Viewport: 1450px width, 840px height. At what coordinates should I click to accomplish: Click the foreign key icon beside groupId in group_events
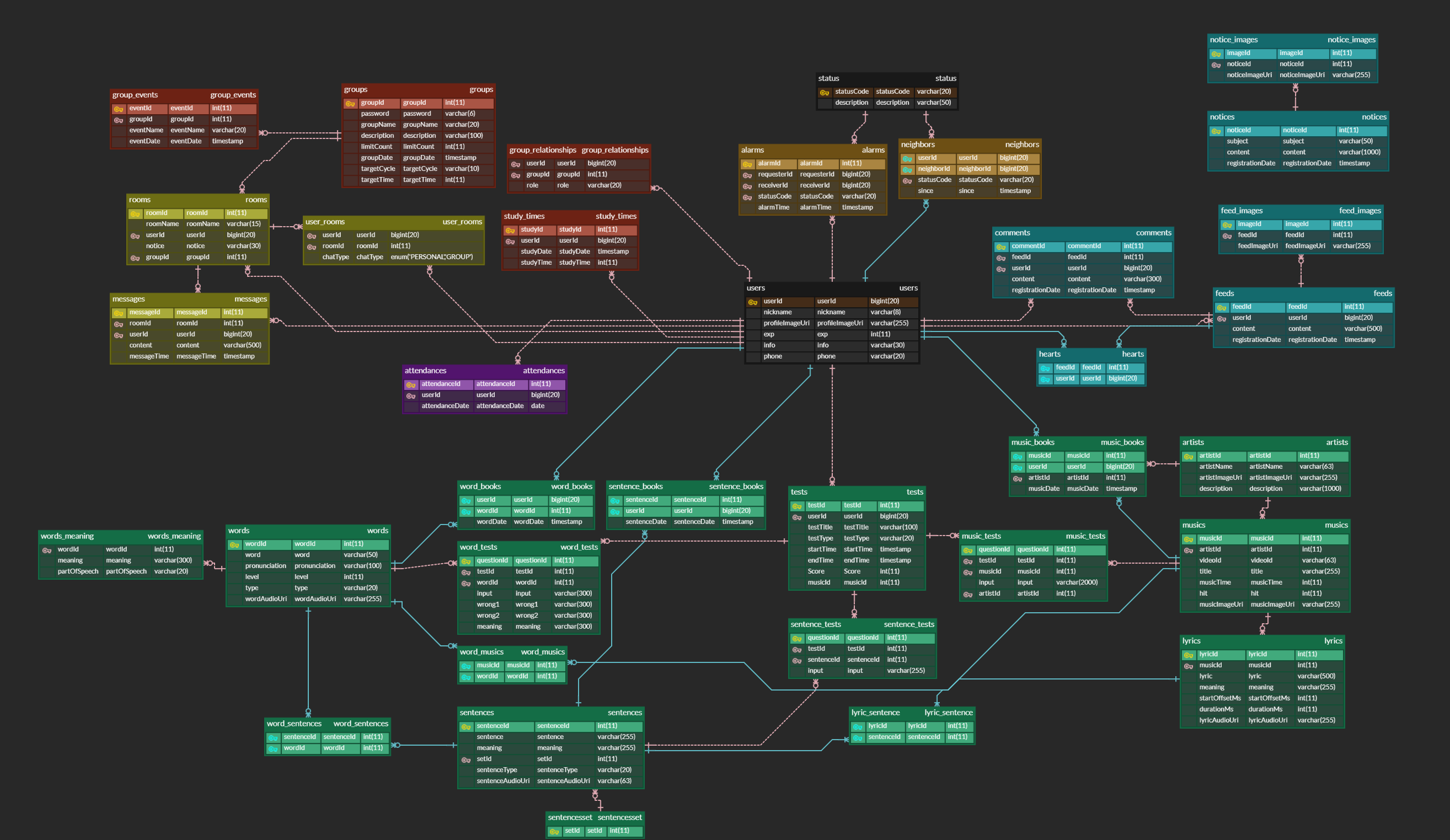point(119,120)
